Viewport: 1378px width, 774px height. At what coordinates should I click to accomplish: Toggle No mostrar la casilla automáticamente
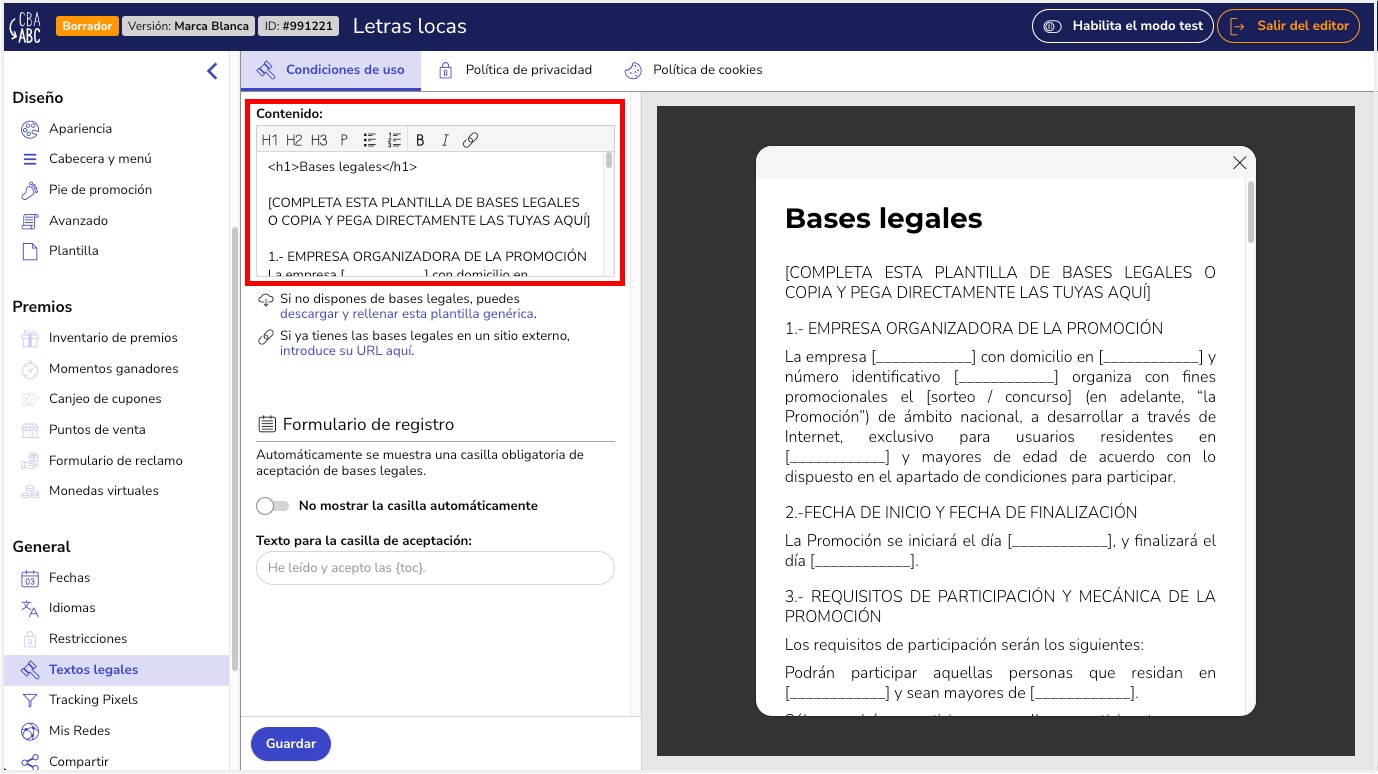(272, 506)
